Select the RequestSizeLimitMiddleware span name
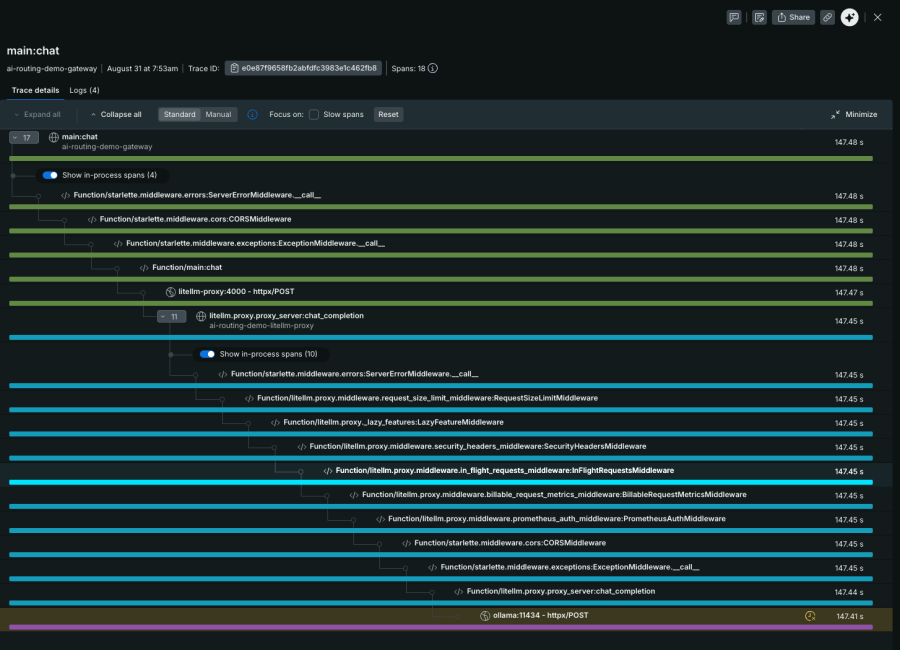 click(x=427, y=398)
